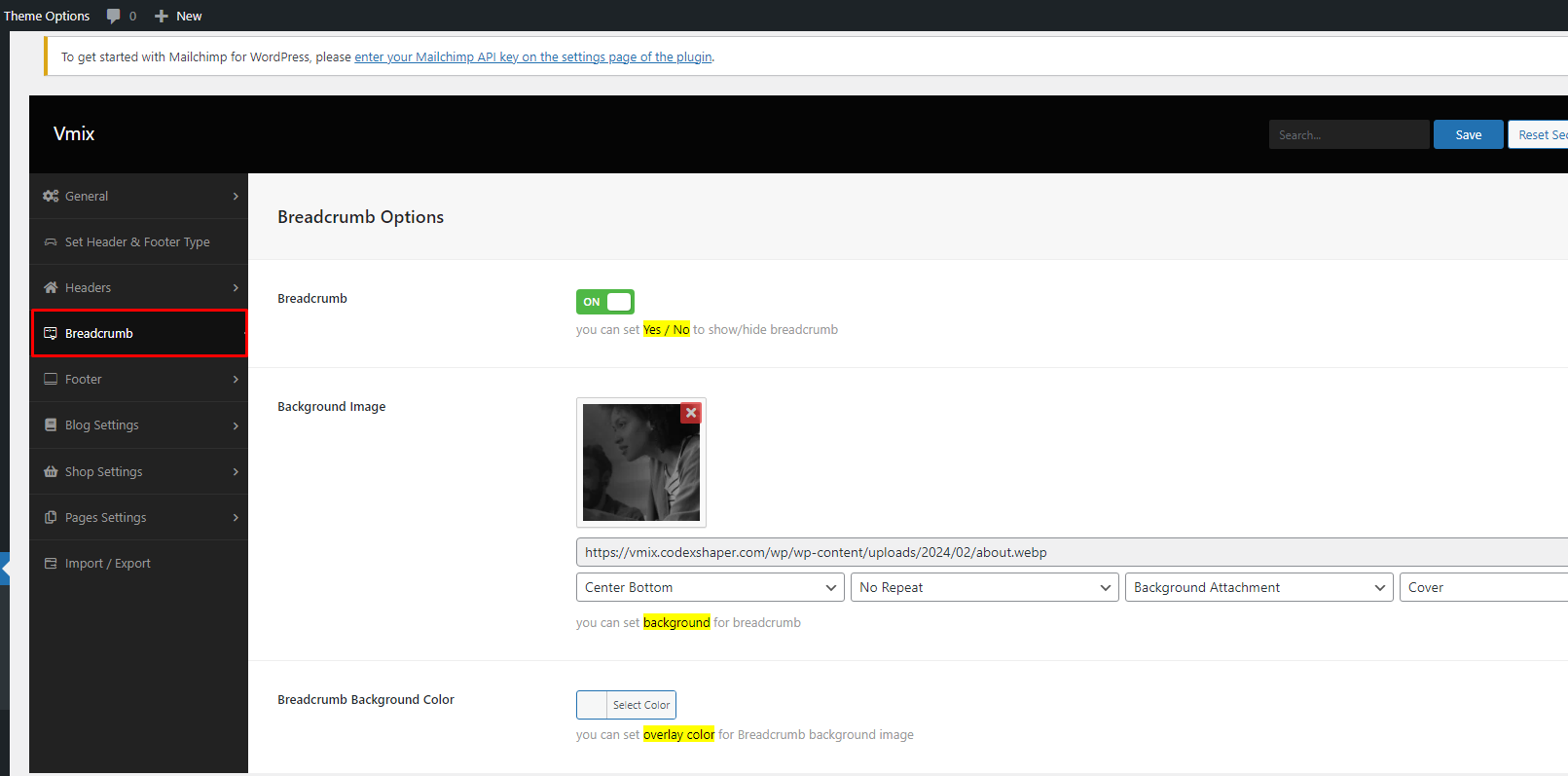Select the Breadcrumb sidebar menu item

(x=139, y=333)
